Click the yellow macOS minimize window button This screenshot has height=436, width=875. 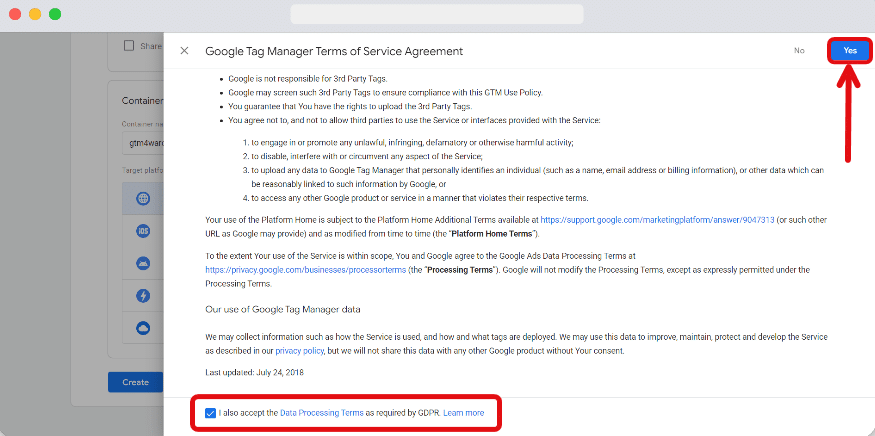click(x=35, y=14)
